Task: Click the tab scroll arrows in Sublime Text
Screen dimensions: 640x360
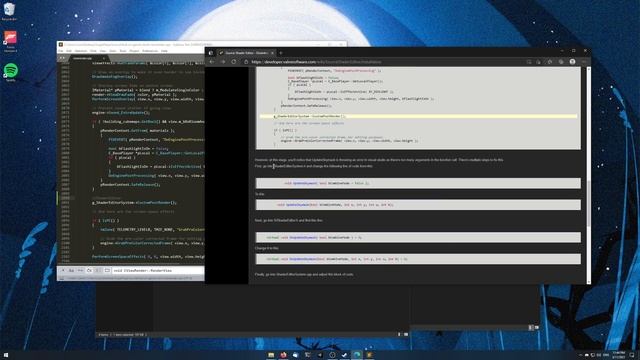Action: click(62, 58)
